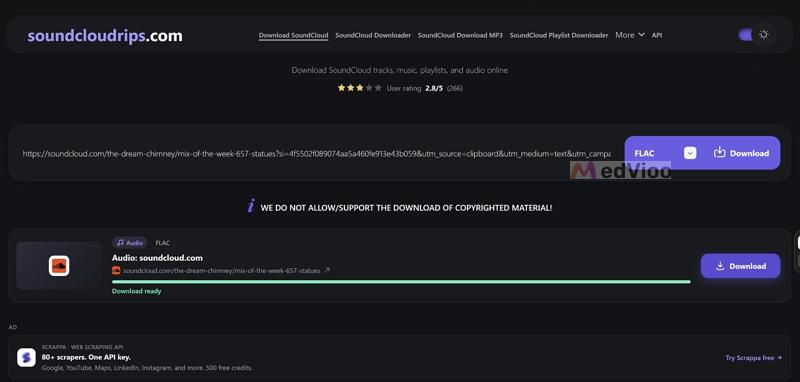Open the soundcloud.com/the-dream-chimney track link

point(221,270)
